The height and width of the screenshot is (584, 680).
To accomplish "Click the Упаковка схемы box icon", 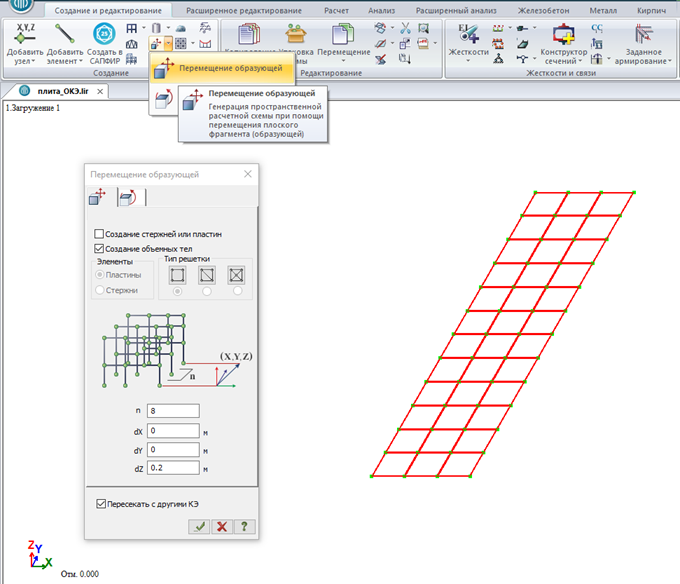I will [x=296, y=34].
